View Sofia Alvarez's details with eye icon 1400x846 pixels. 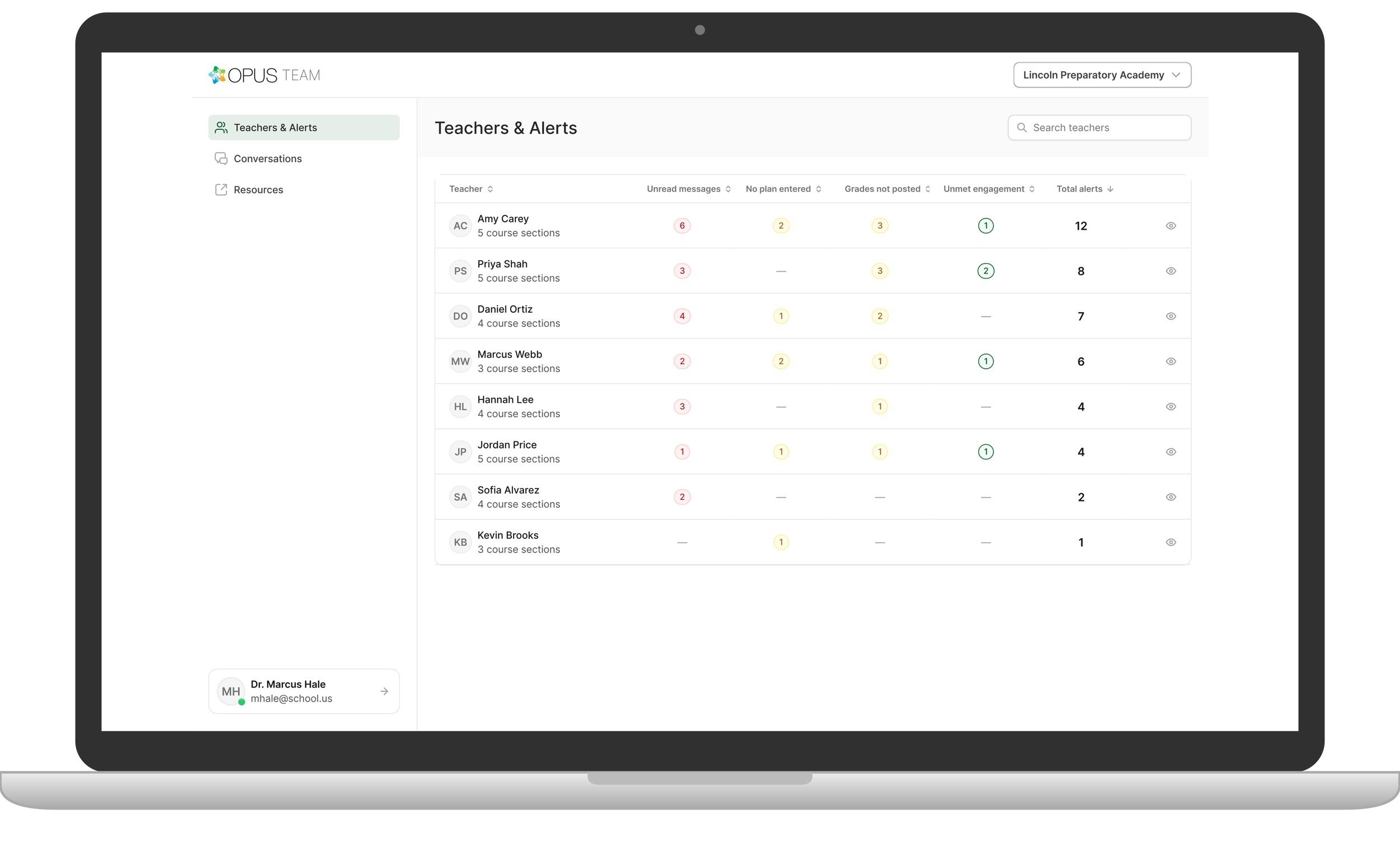[1171, 497]
